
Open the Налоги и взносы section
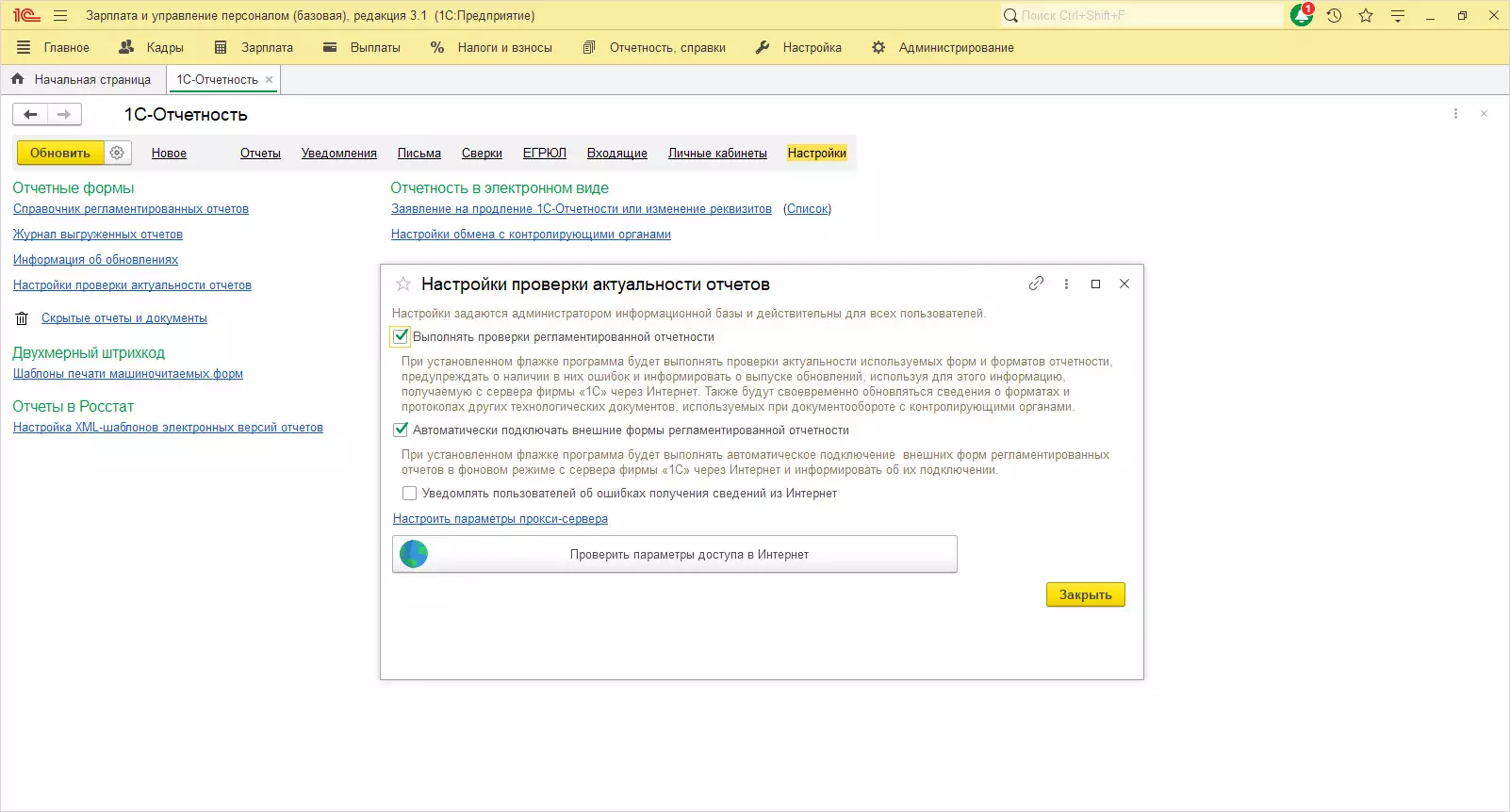(491, 47)
